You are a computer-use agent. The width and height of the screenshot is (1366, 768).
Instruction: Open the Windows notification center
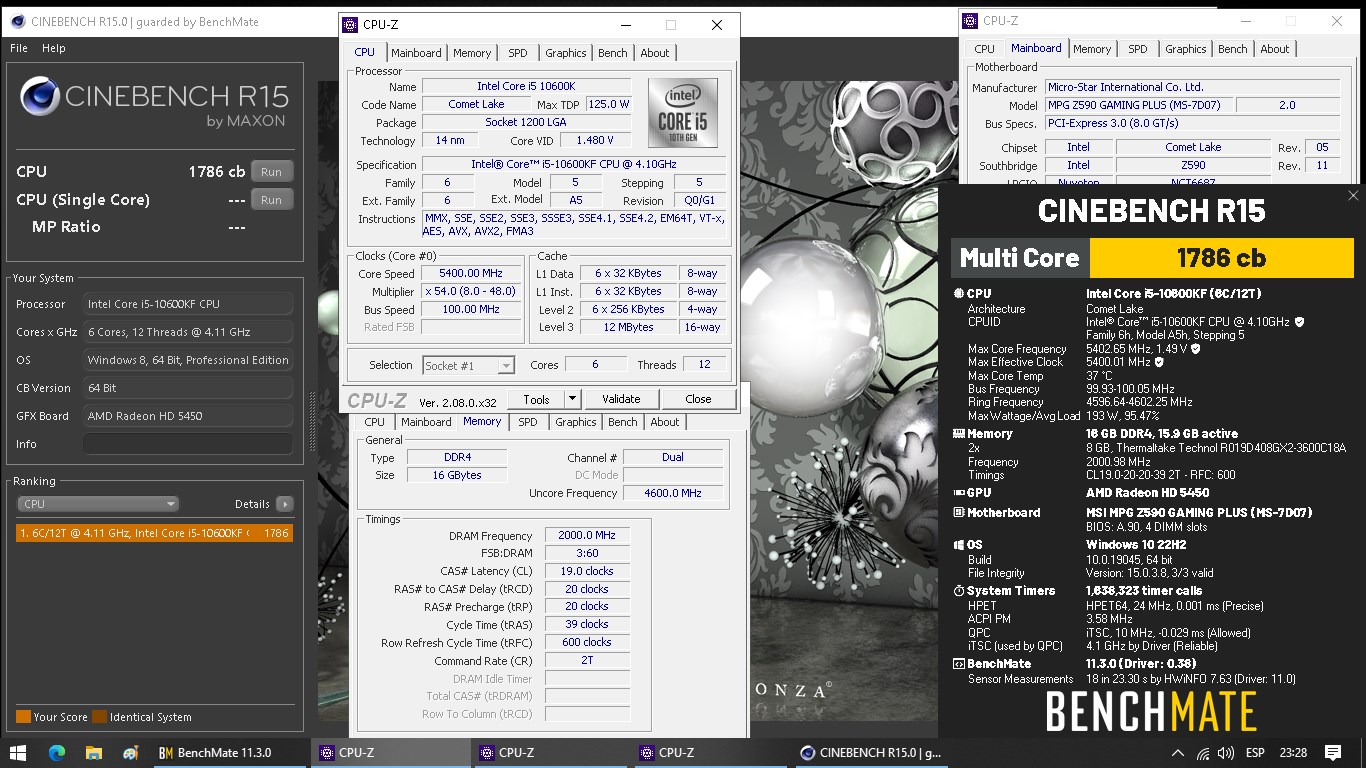1333,752
